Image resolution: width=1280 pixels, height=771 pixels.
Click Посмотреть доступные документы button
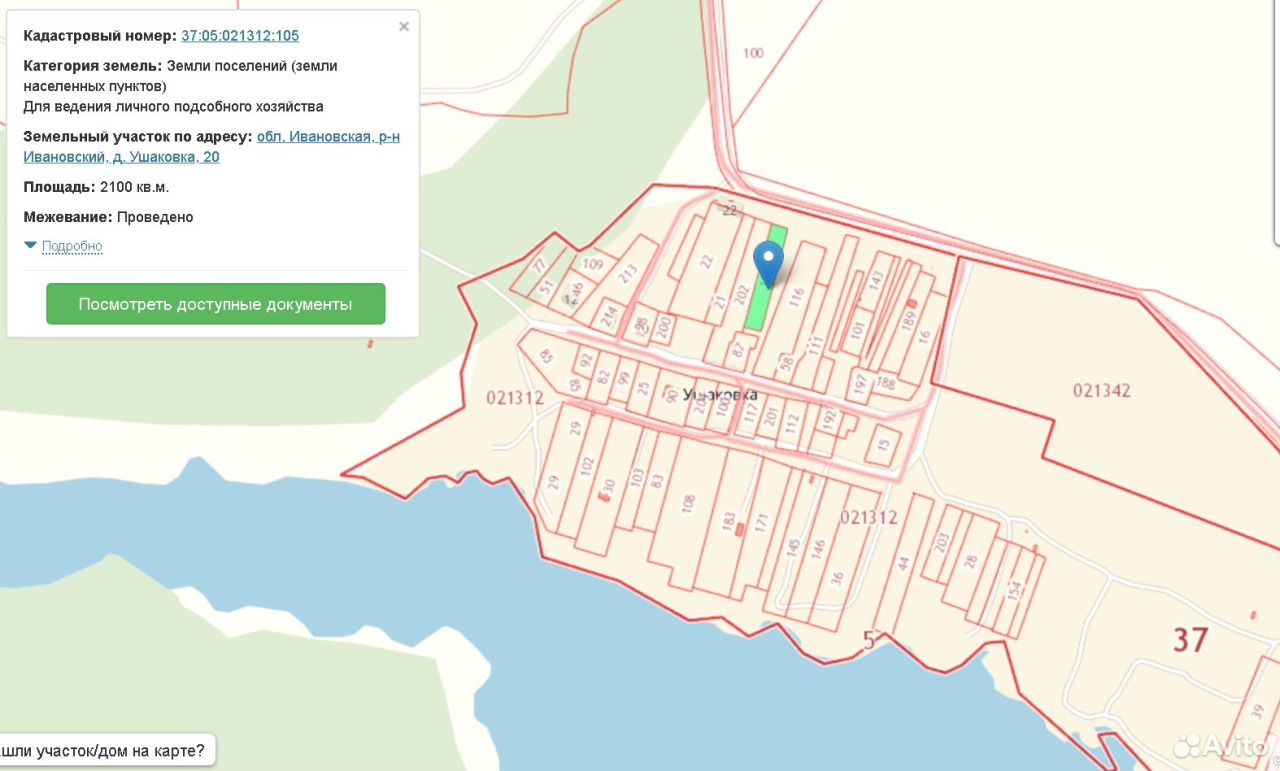pos(215,304)
